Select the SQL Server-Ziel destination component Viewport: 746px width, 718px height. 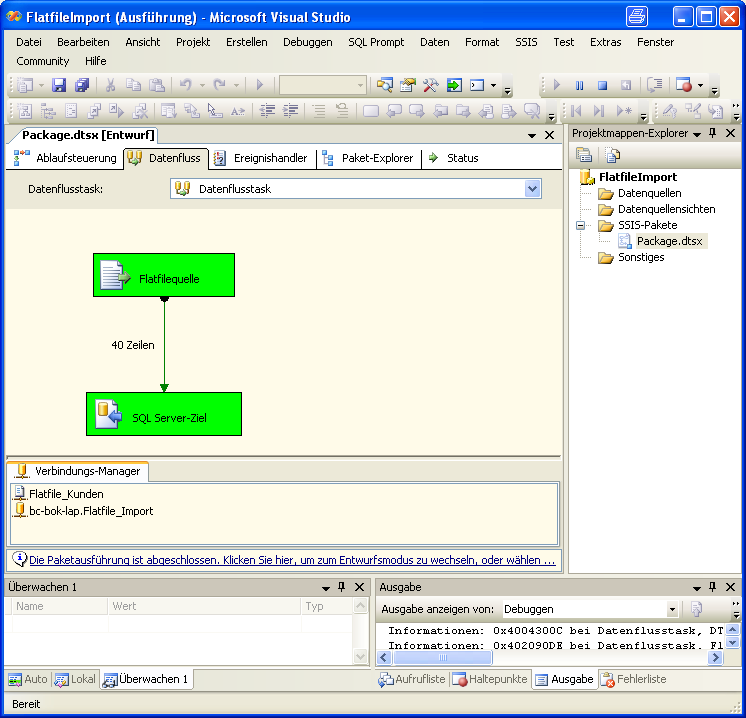pyautogui.click(x=164, y=414)
